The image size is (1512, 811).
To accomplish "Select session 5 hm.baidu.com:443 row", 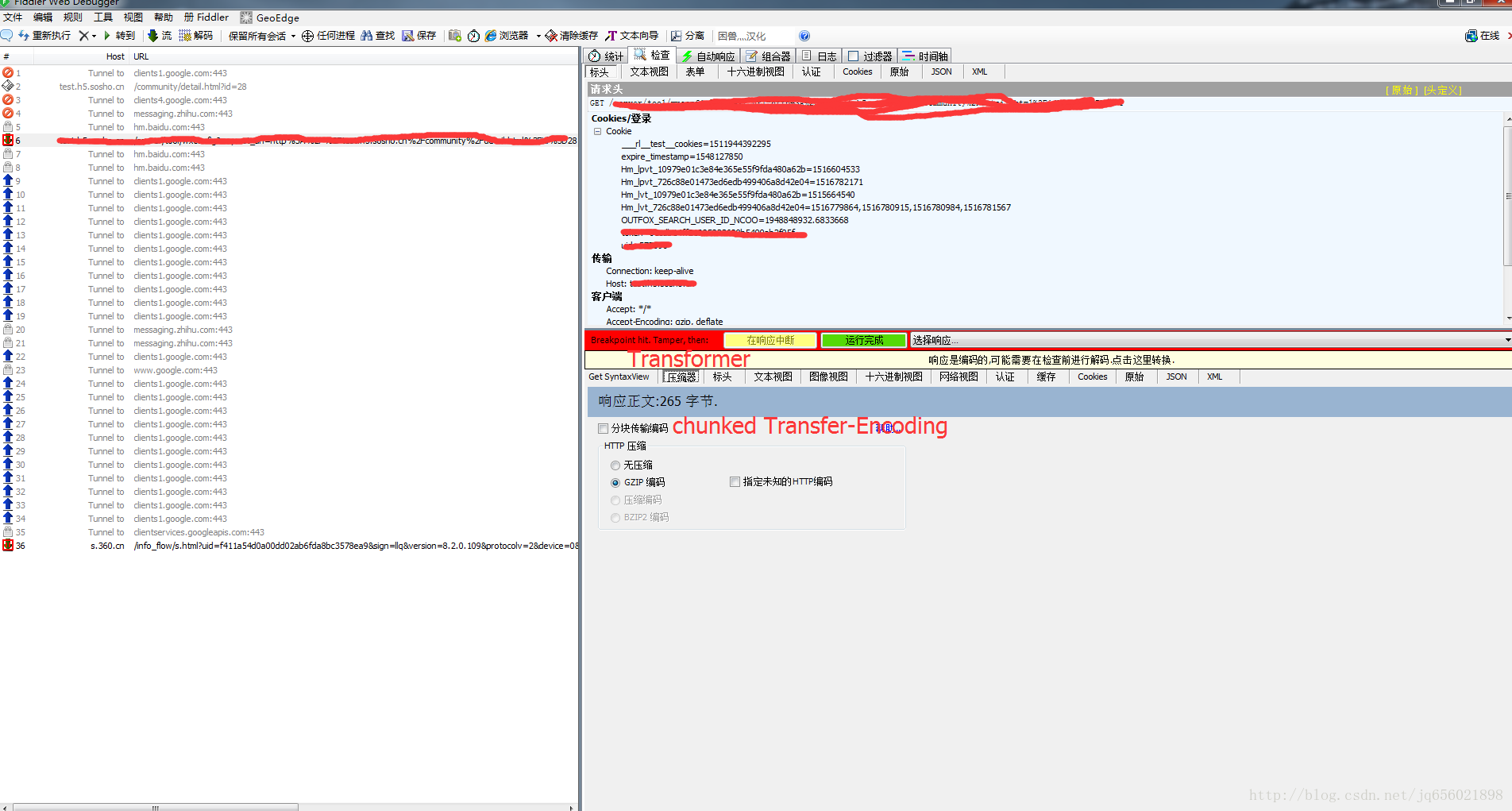I will click(289, 127).
